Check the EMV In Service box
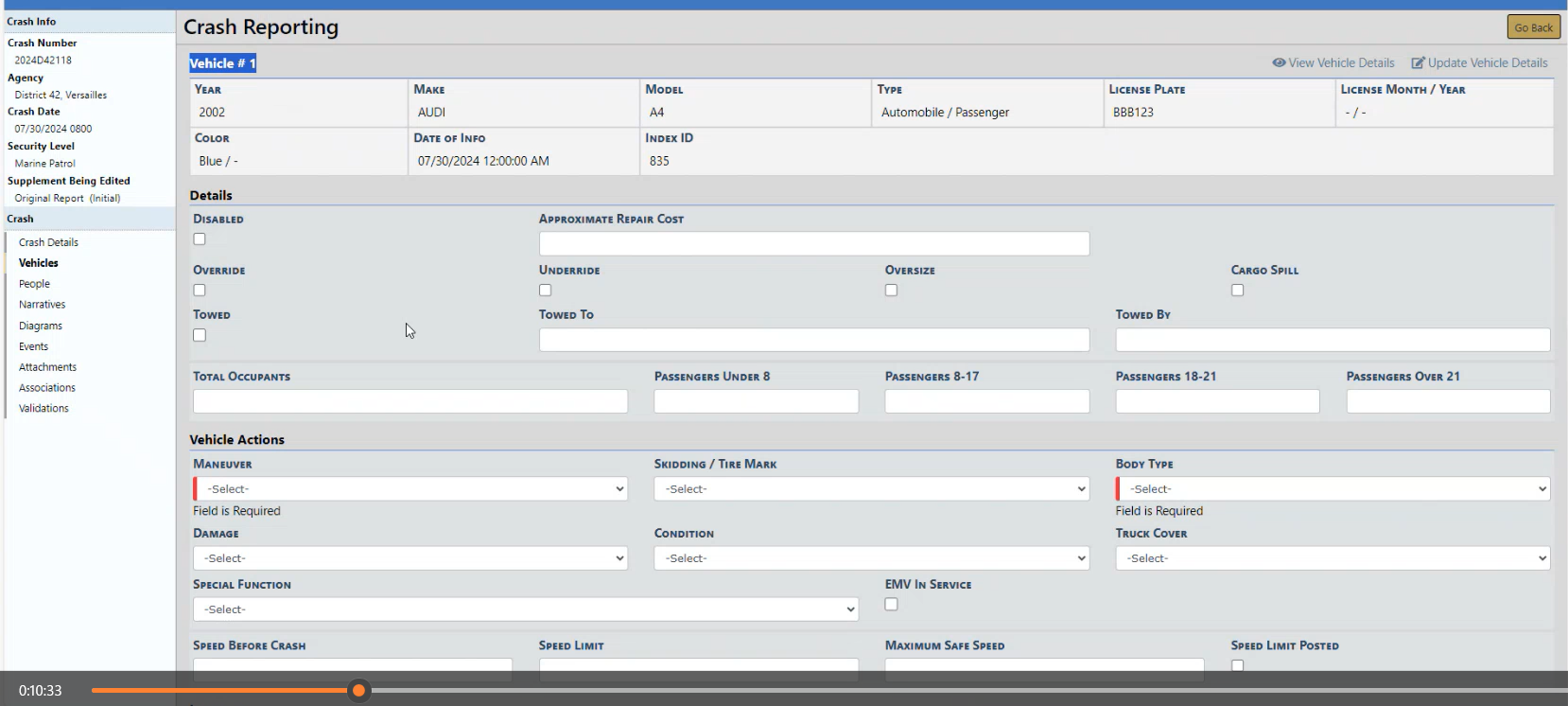The image size is (1568, 706). (x=891, y=605)
